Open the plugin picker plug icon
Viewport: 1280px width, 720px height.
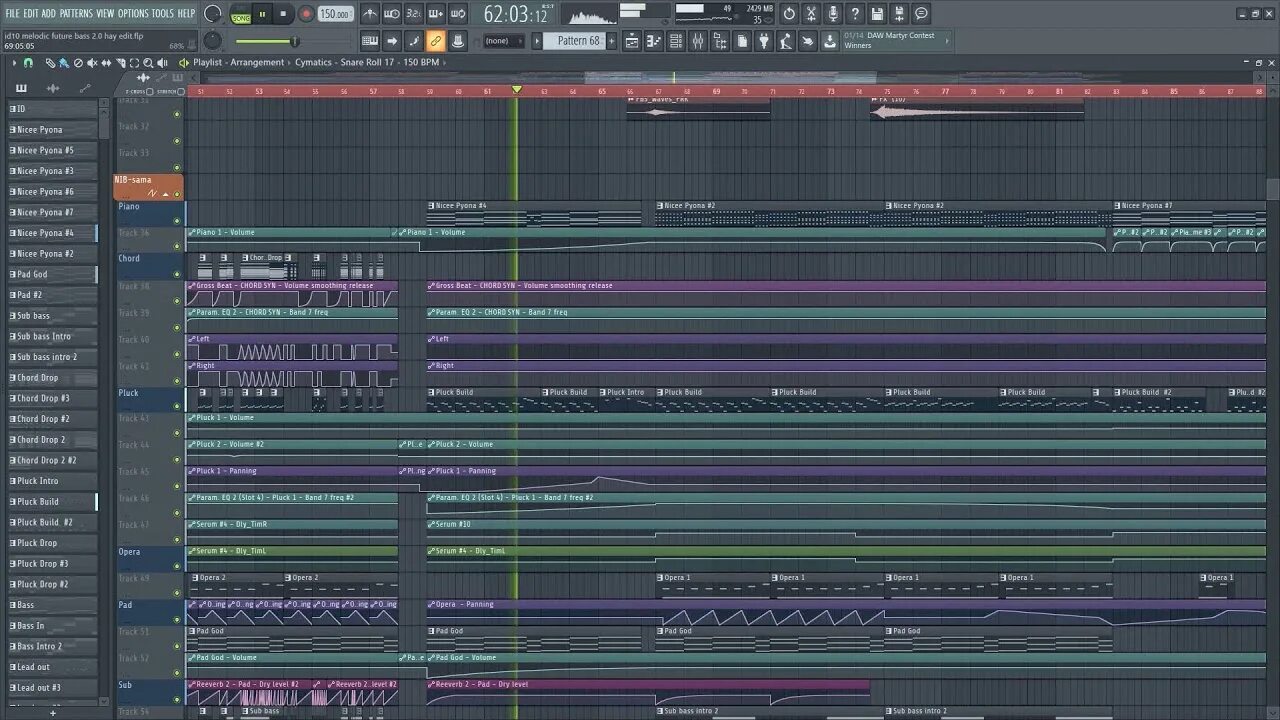(x=764, y=41)
